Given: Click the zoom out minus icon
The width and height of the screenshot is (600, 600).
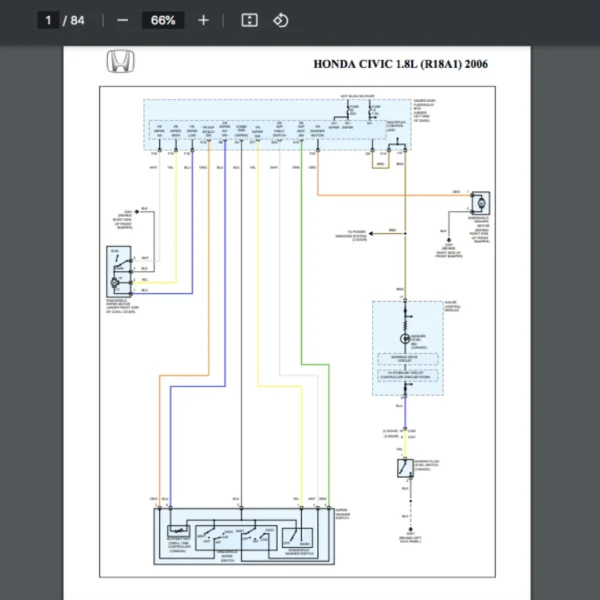Looking at the screenshot, I should 122,20.
